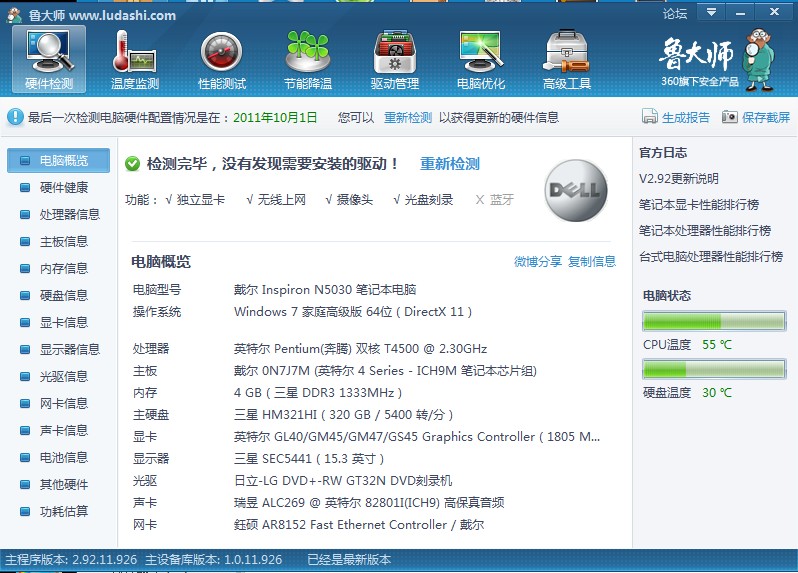798x573 pixels.
Task: Click the 瑞昱 ALC269 sound card text
Action: coord(369,502)
